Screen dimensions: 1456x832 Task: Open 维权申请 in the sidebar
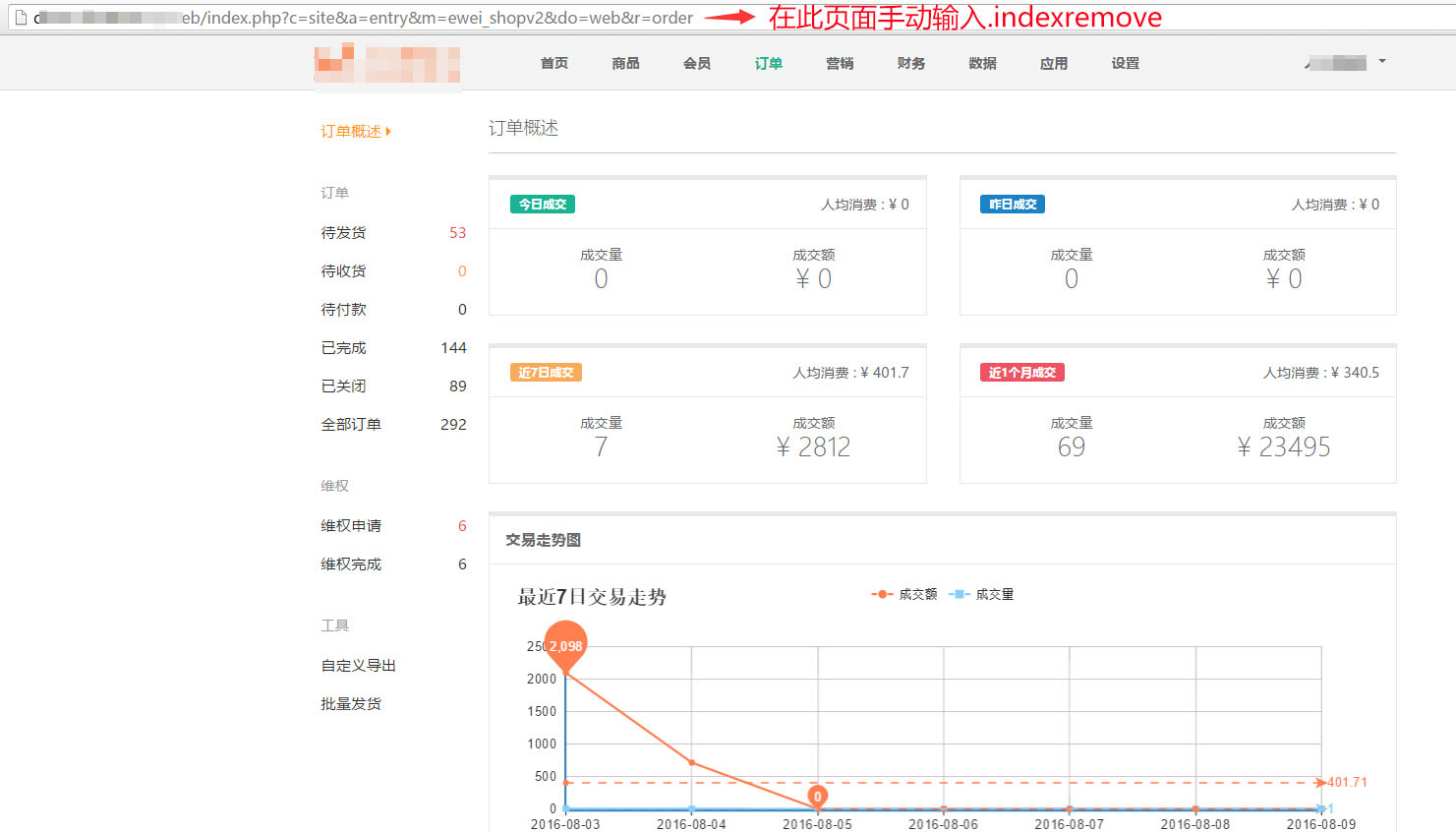tap(351, 526)
